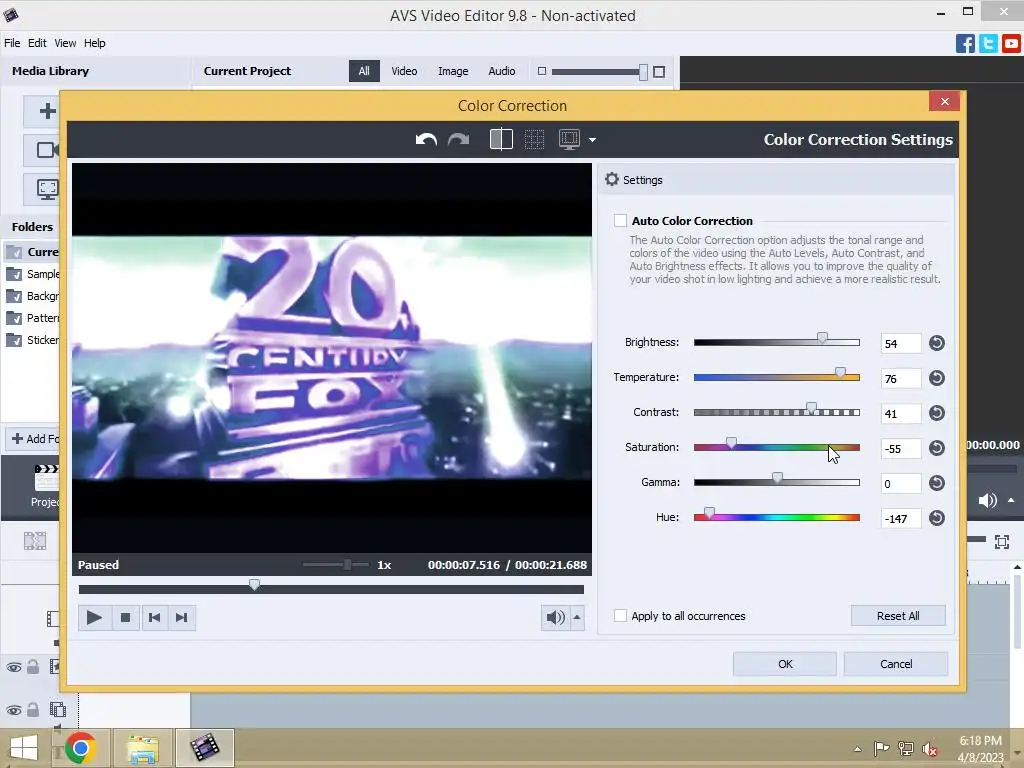Open Chrome from the taskbar
Viewport: 1024px width, 768px height.
[x=81, y=748]
